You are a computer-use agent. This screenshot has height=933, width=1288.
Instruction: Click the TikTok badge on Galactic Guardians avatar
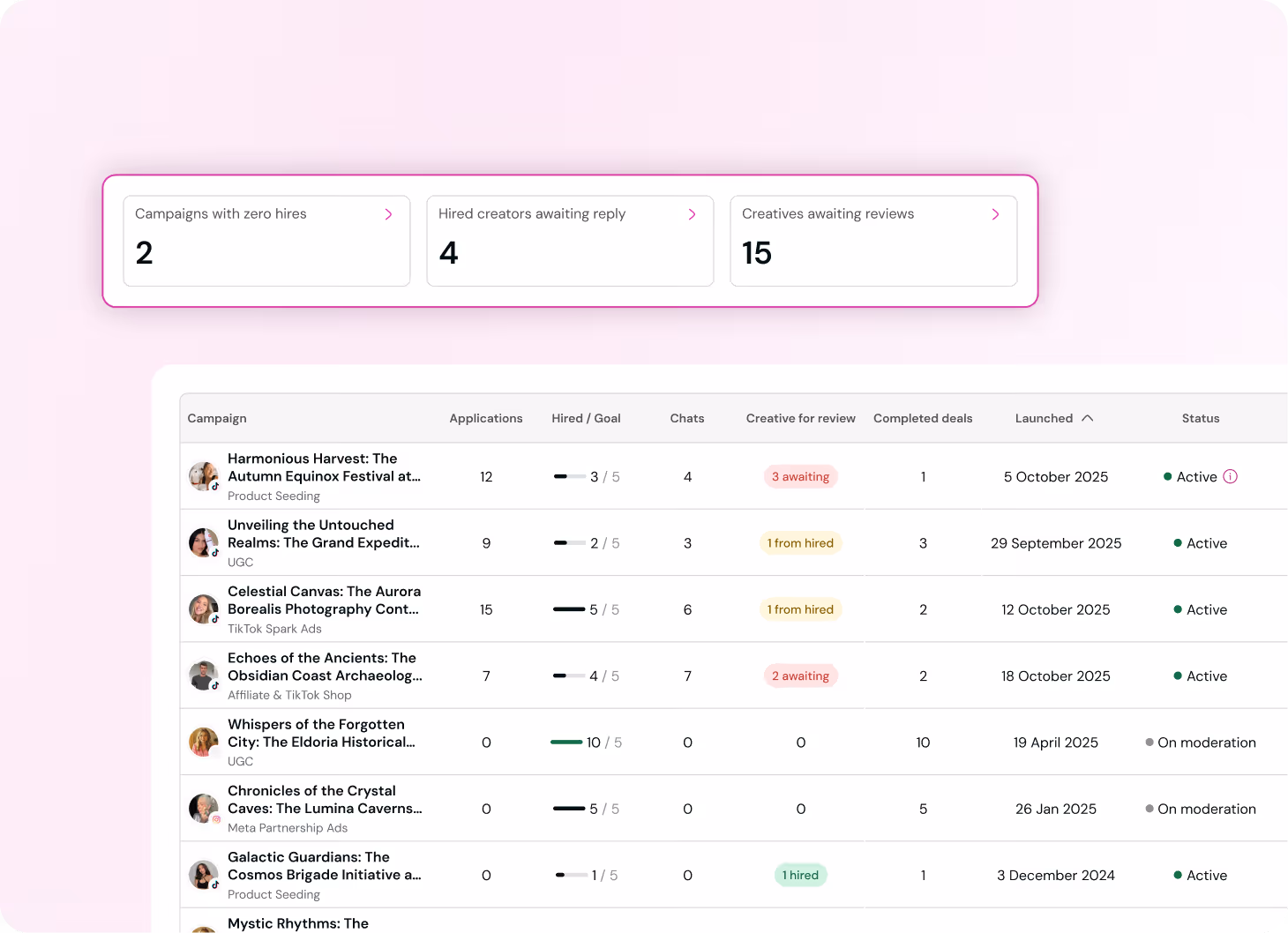pyautogui.click(x=213, y=885)
